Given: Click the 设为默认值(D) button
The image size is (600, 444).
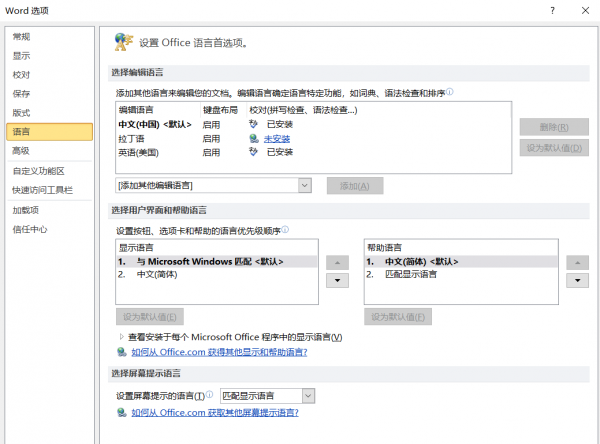Looking at the screenshot, I should 554,148.
